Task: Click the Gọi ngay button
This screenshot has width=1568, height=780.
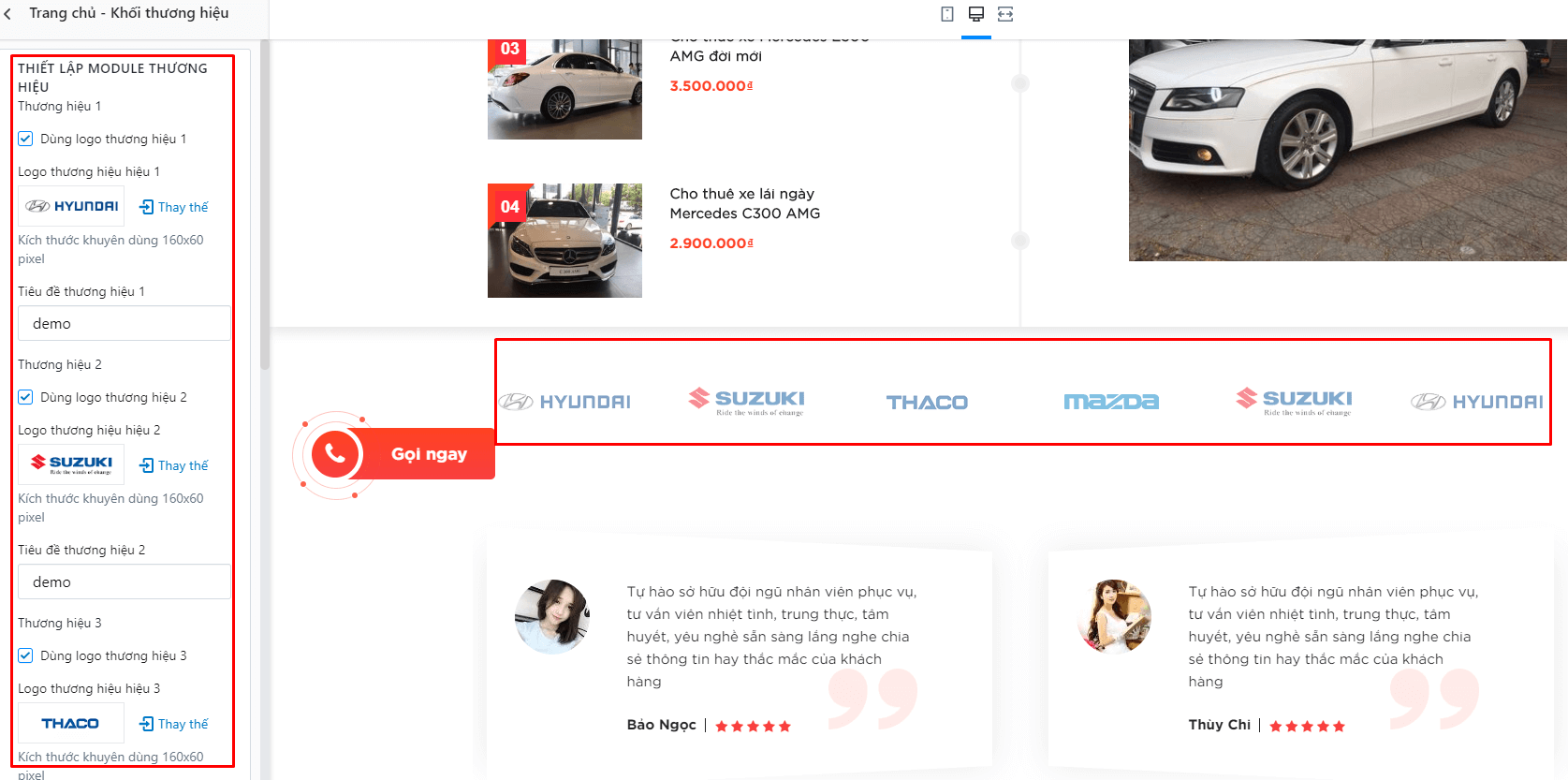Action: pos(429,454)
